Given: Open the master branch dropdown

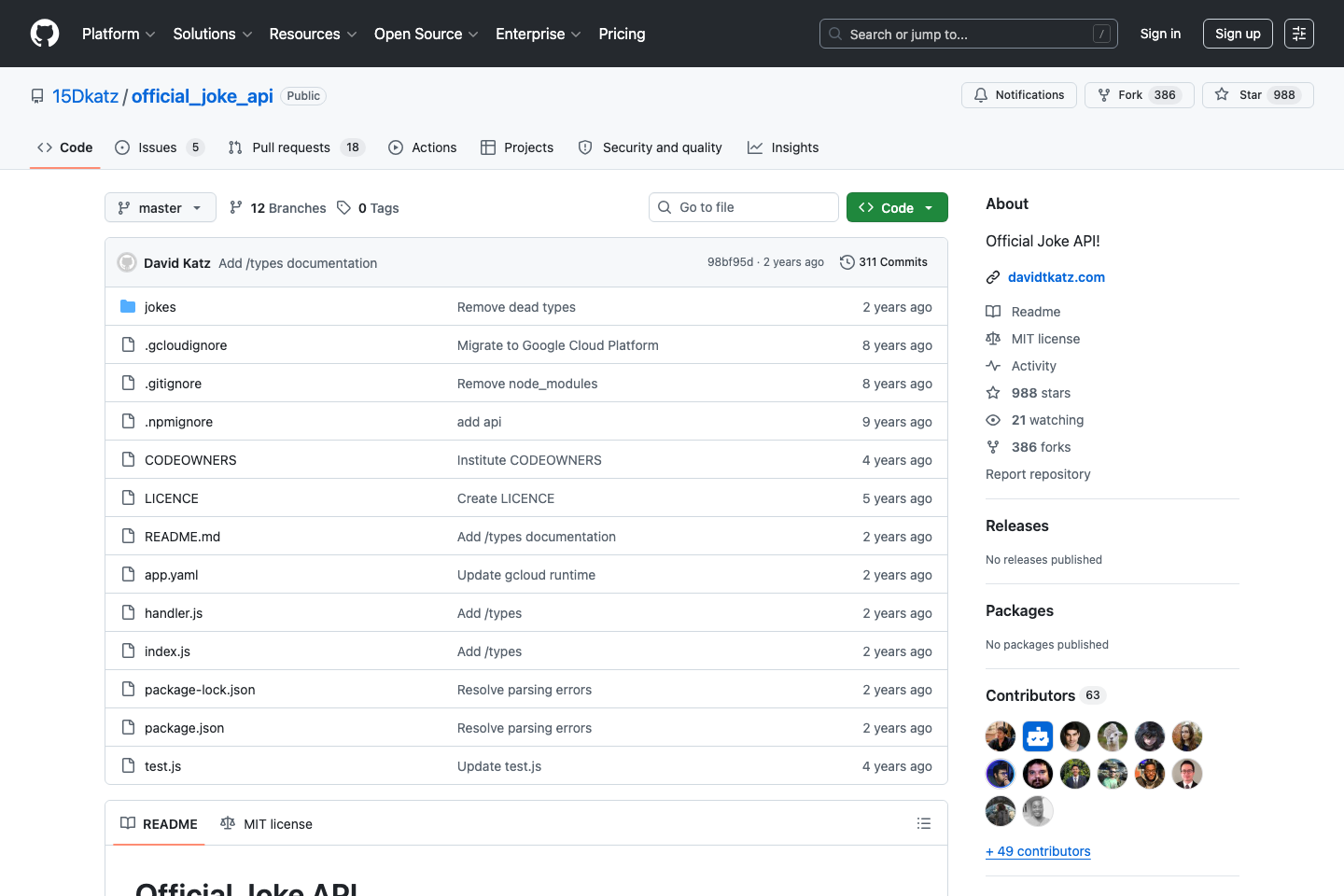Looking at the screenshot, I should tap(160, 207).
